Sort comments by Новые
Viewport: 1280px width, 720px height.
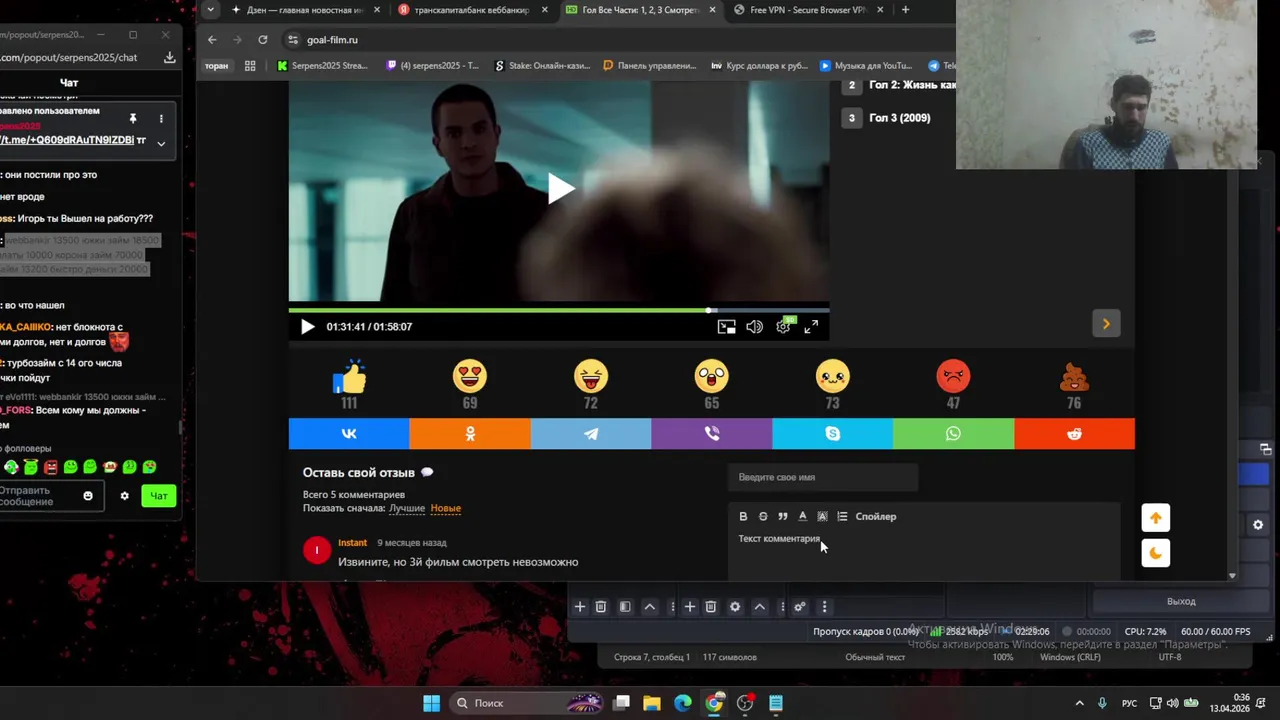(446, 508)
